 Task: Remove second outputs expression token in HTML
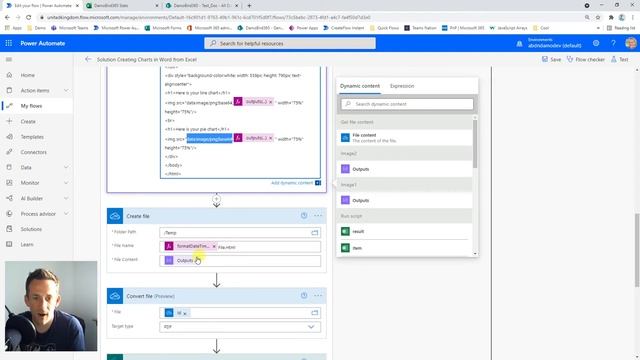tap(271, 138)
